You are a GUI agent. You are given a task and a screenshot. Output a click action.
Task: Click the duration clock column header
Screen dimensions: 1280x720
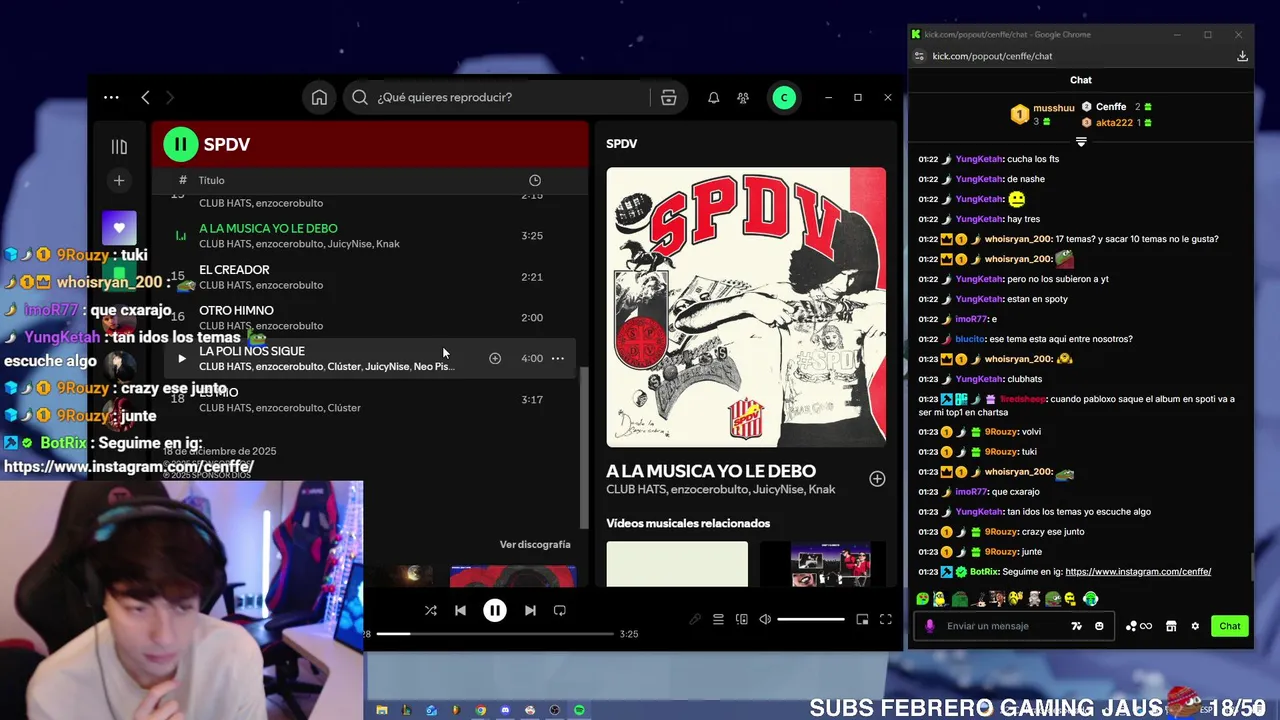pyautogui.click(x=535, y=180)
